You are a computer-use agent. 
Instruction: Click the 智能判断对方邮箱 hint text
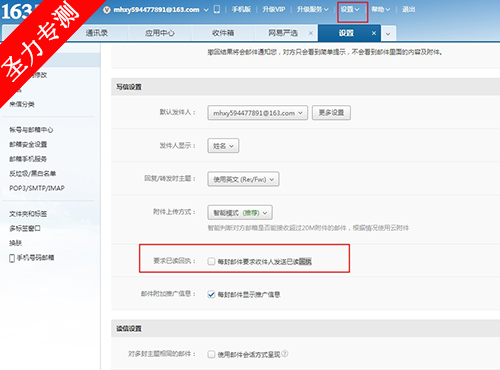[308, 228]
